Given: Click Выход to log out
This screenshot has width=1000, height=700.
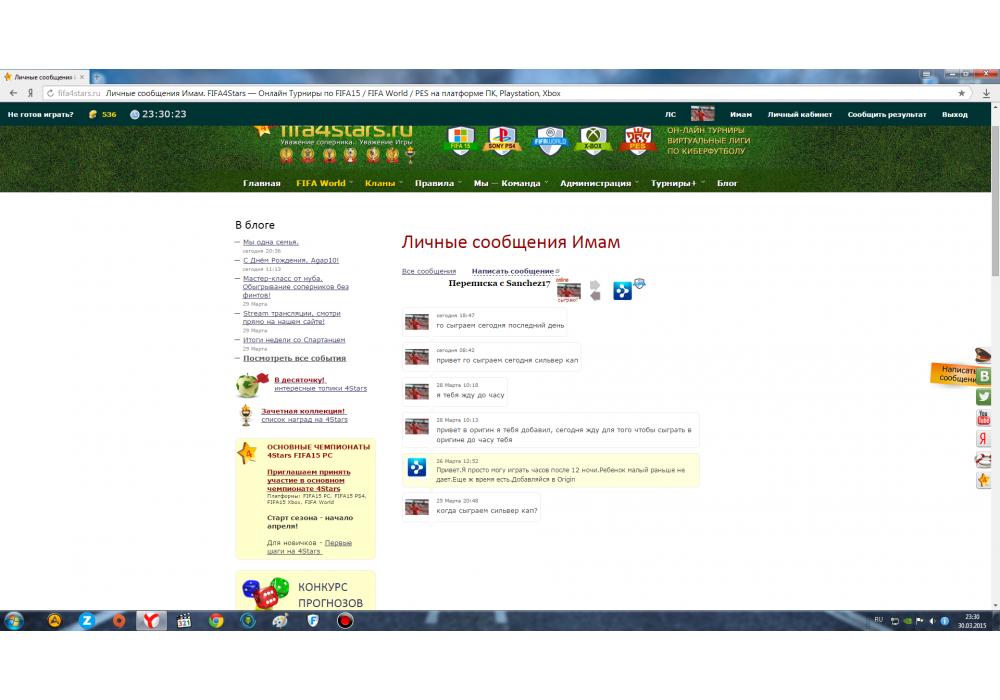Looking at the screenshot, I should [x=955, y=115].
